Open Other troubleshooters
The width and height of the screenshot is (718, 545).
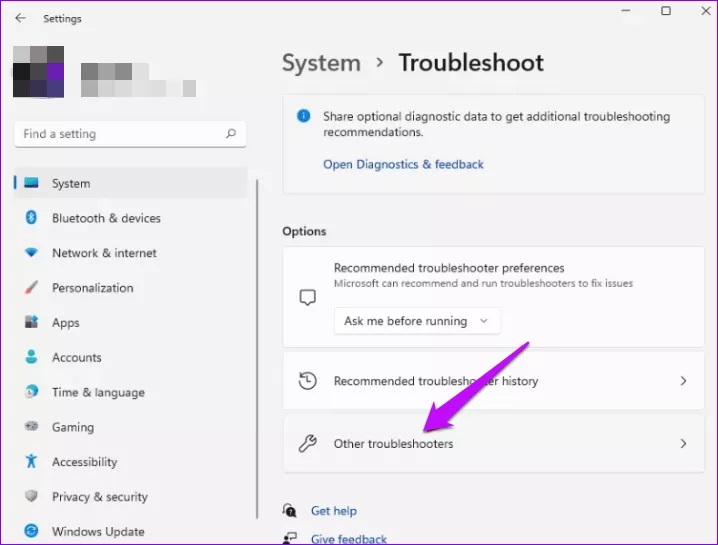tap(493, 443)
